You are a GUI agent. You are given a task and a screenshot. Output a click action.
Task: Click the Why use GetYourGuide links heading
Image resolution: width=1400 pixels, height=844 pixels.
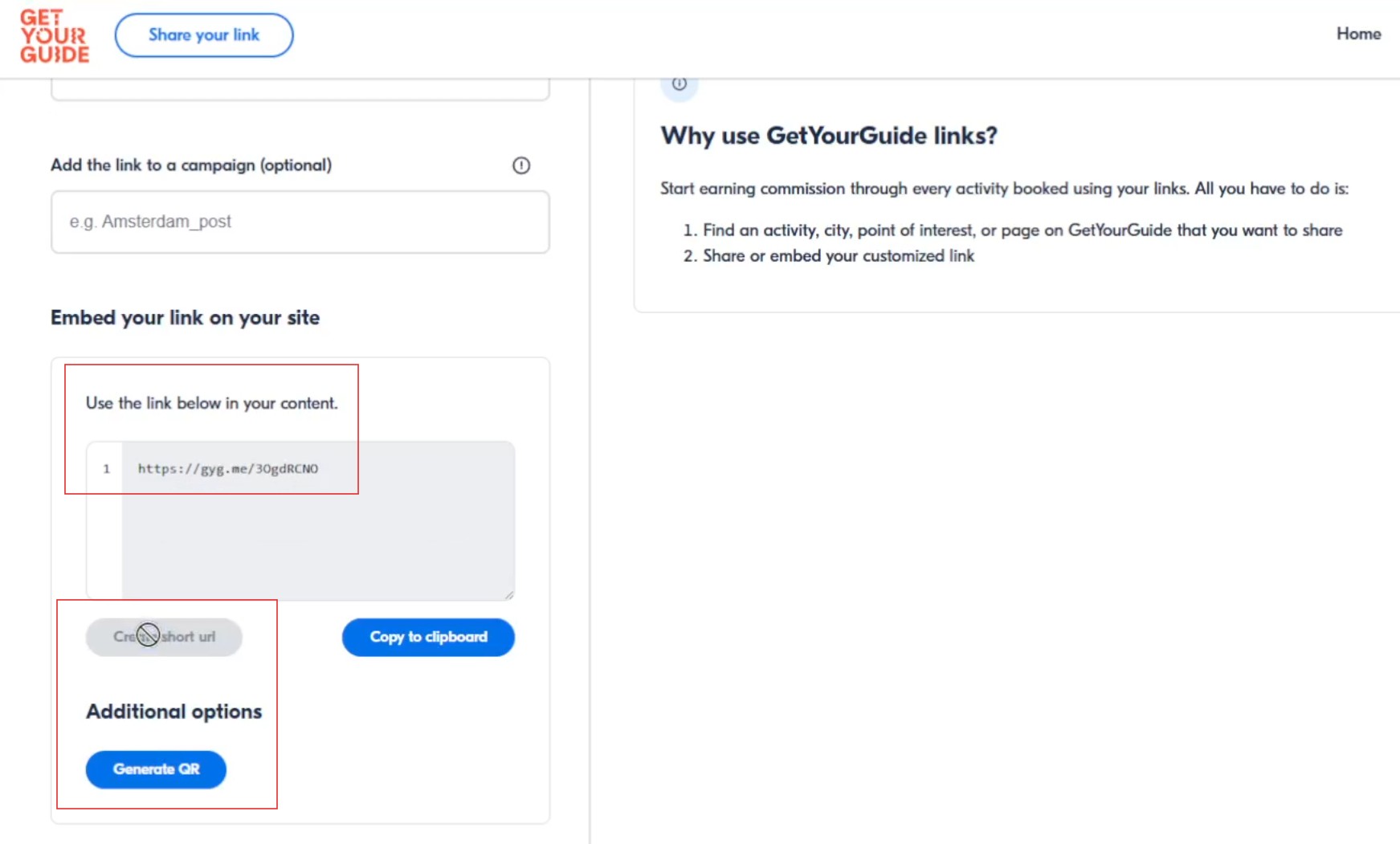tap(828, 136)
